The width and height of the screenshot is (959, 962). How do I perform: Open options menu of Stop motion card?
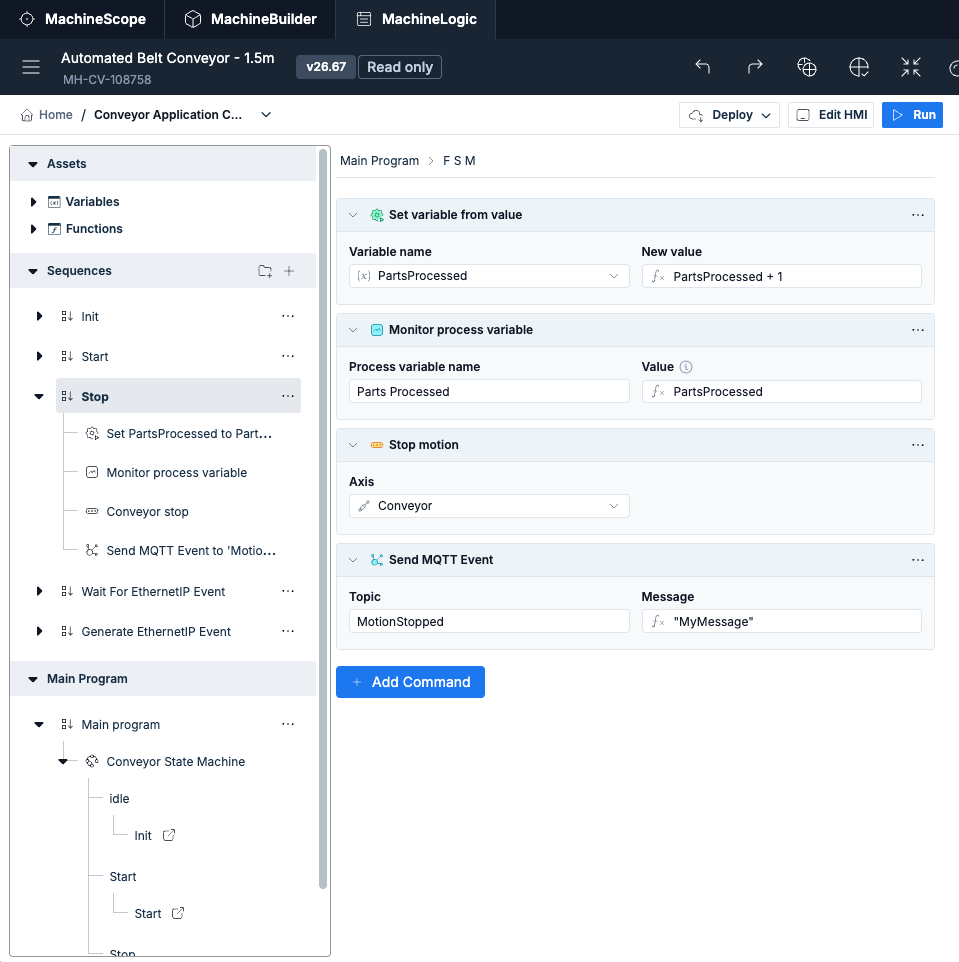[x=917, y=445]
